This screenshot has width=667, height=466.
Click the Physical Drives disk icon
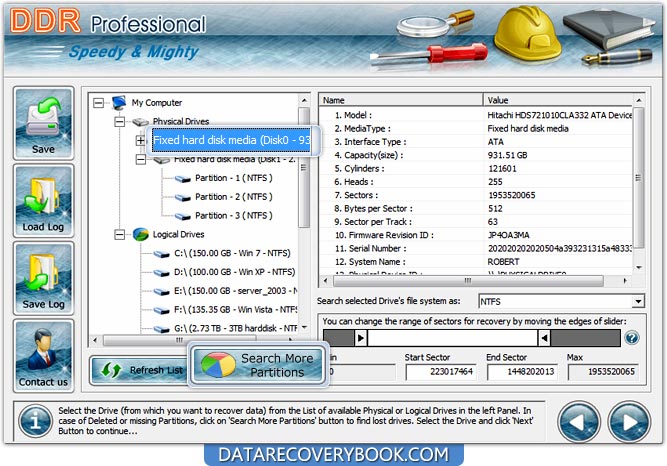pos(140,122)
